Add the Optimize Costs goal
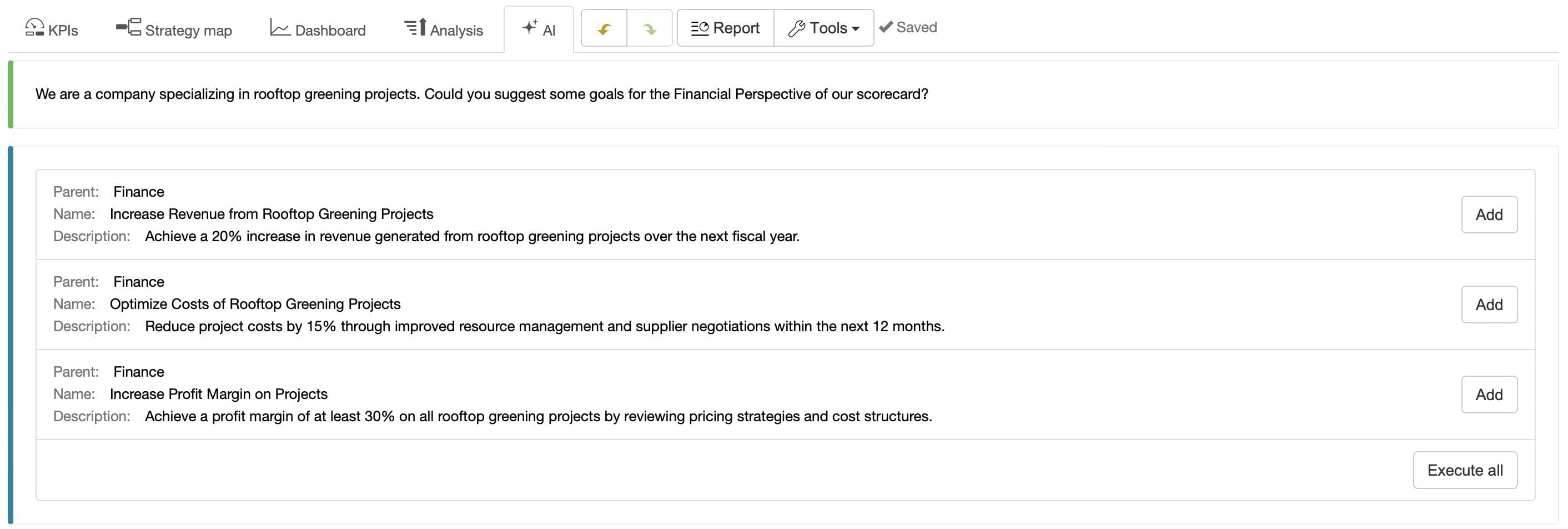The width and height of the screenshot is (1568, 529). [x=1489, y=305]
